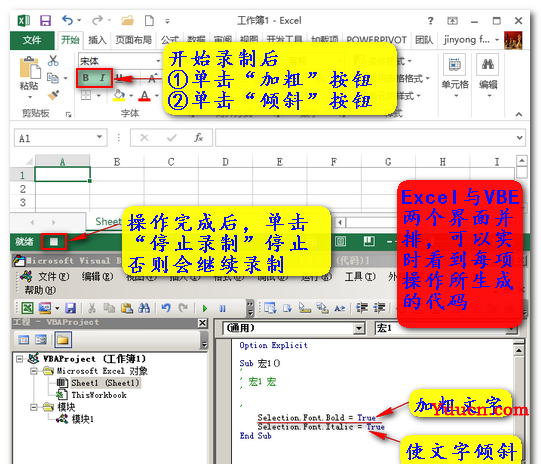The height and width of the screenshot is (464, 541).
Task: Collapse the 模块 folder node
Action: [x=33, y=407]
